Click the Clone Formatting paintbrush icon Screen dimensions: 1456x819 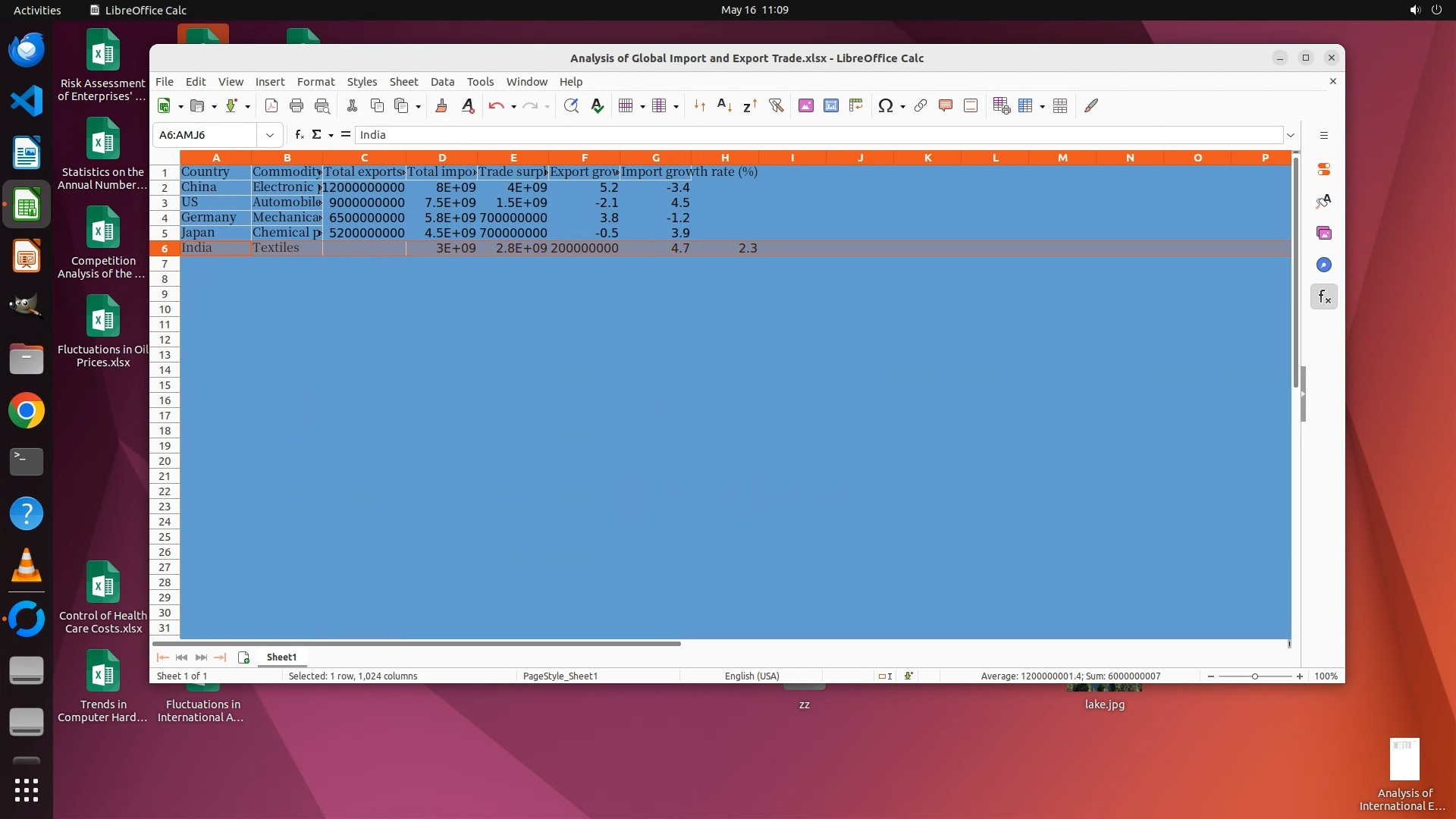pos(441,106)
